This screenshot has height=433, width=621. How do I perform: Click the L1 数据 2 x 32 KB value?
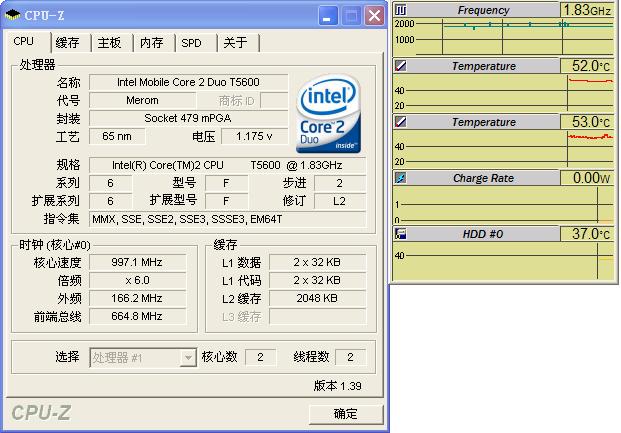click(317, 262)
